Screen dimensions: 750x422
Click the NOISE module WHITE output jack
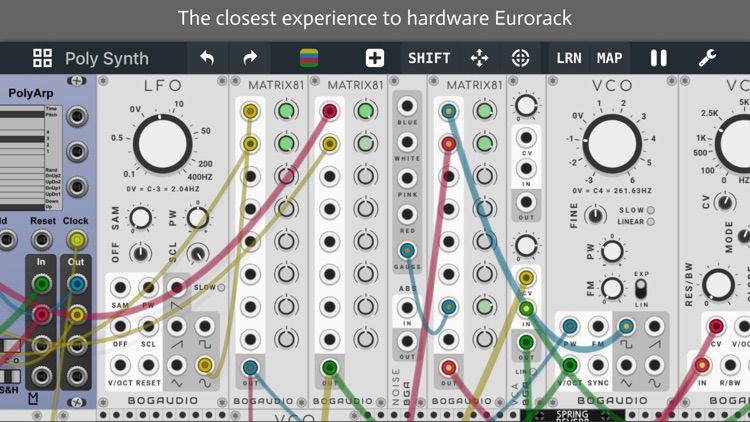(x=407, y=142)
